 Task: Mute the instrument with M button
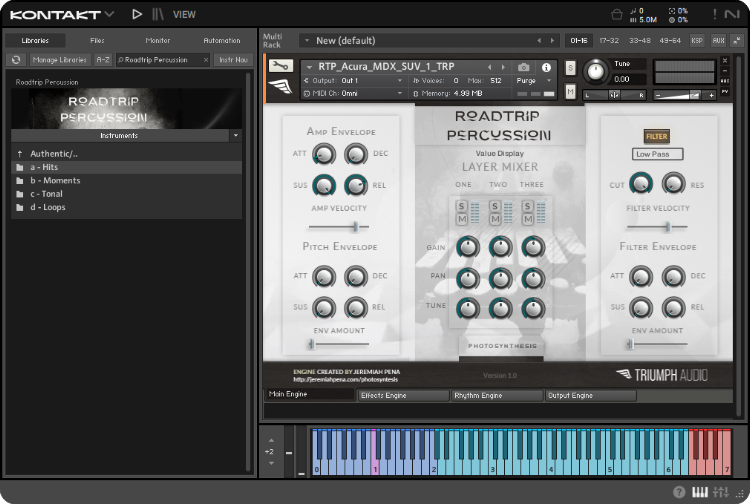click(570, 91)
